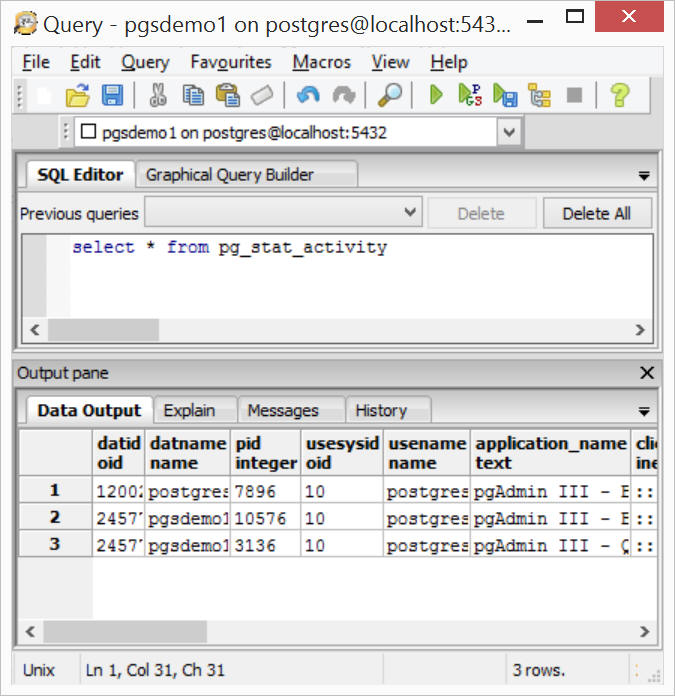The width and height of the screenshot is (675, 696).
Task: Open the Favourites menu
Action: (231, 62)
